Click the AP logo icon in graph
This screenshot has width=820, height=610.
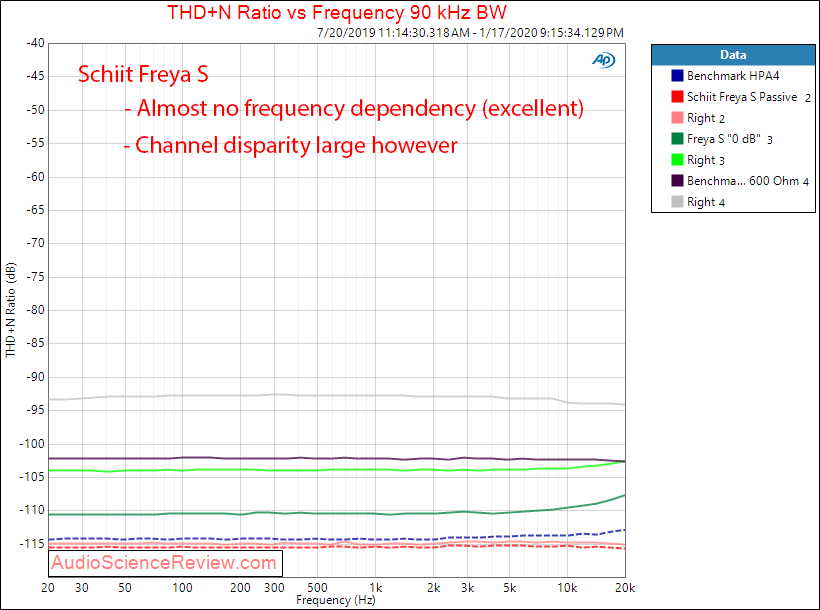coord(603,60)
